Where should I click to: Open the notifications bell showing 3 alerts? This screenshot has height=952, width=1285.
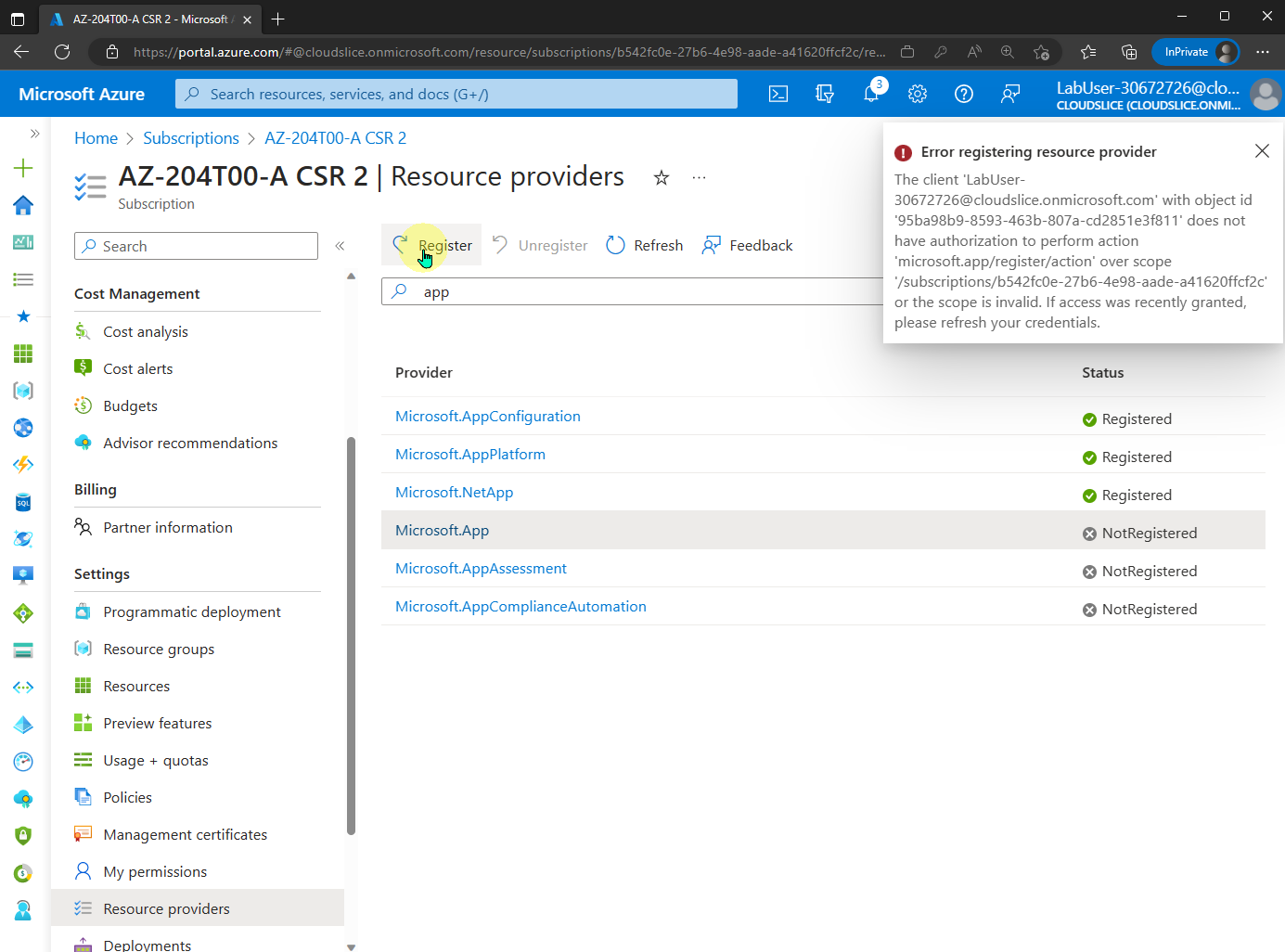point(870,94)
